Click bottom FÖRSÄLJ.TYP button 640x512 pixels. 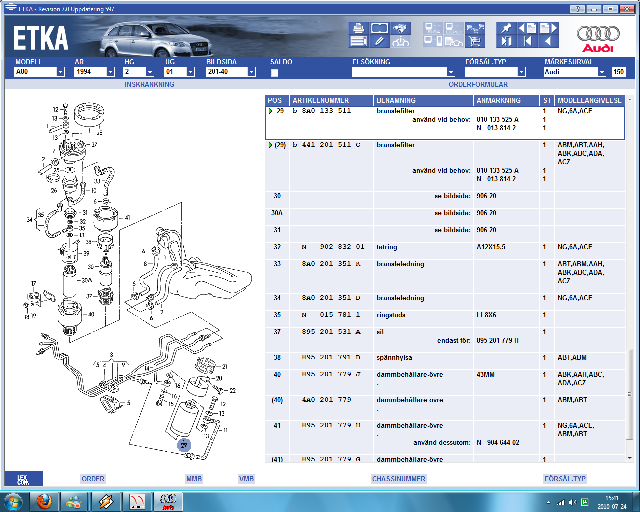(x=565, y=479)
